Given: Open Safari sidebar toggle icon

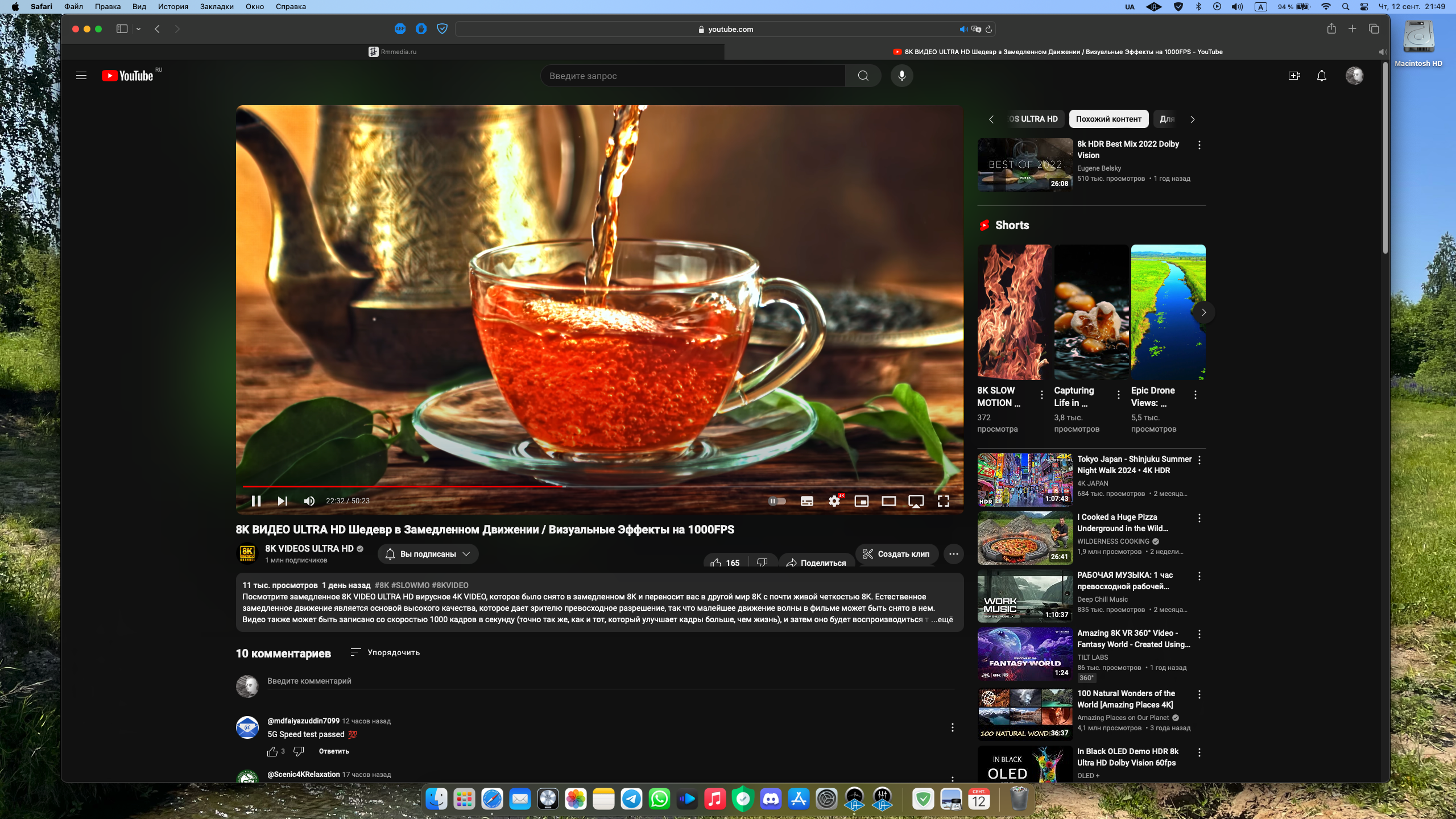Looking at the screenshot, I should coord(122,29).
